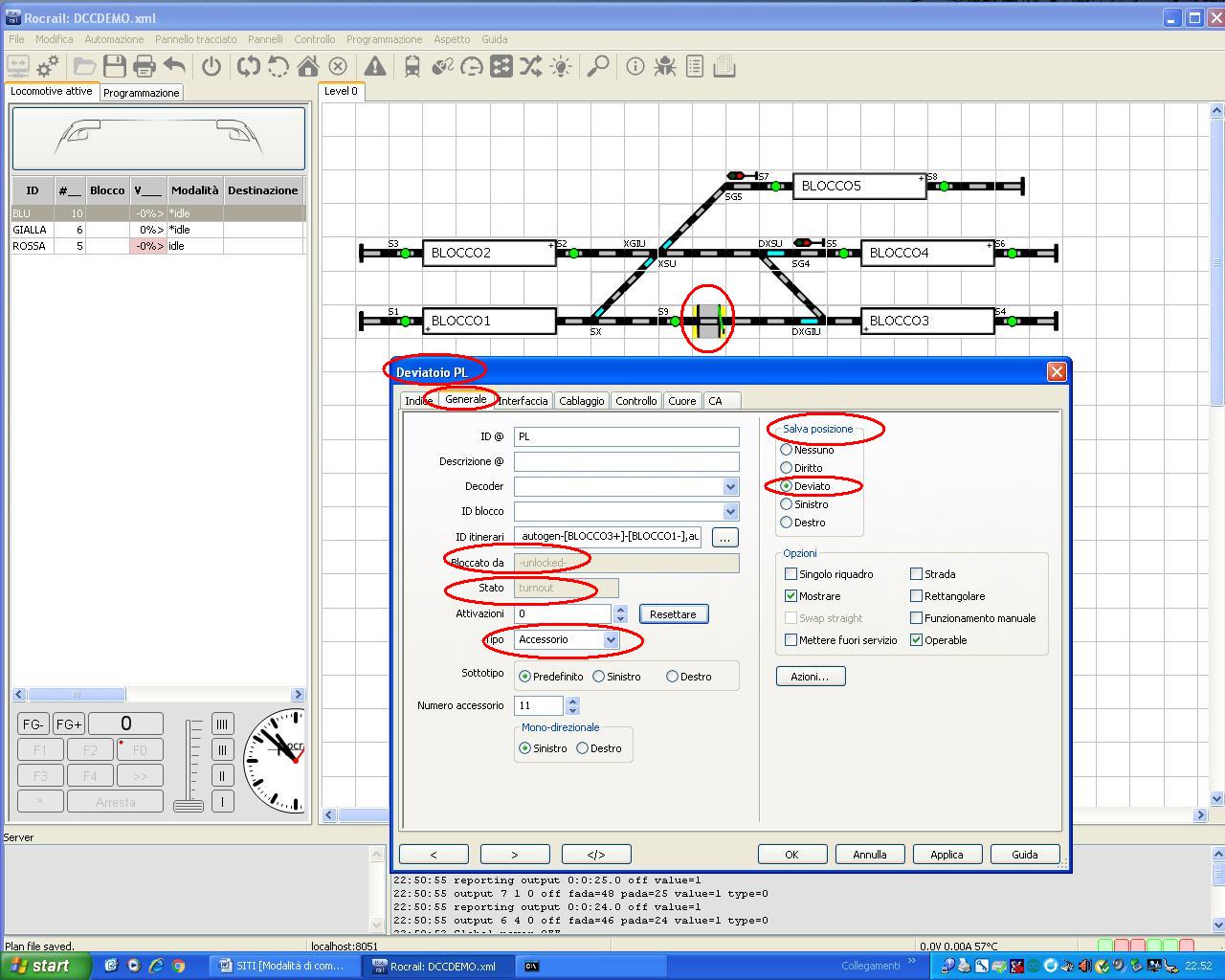The width and height of the screenshot is (1225, 980).
Task: Click the circled X cancel icon
Action: tap(338, 66)
